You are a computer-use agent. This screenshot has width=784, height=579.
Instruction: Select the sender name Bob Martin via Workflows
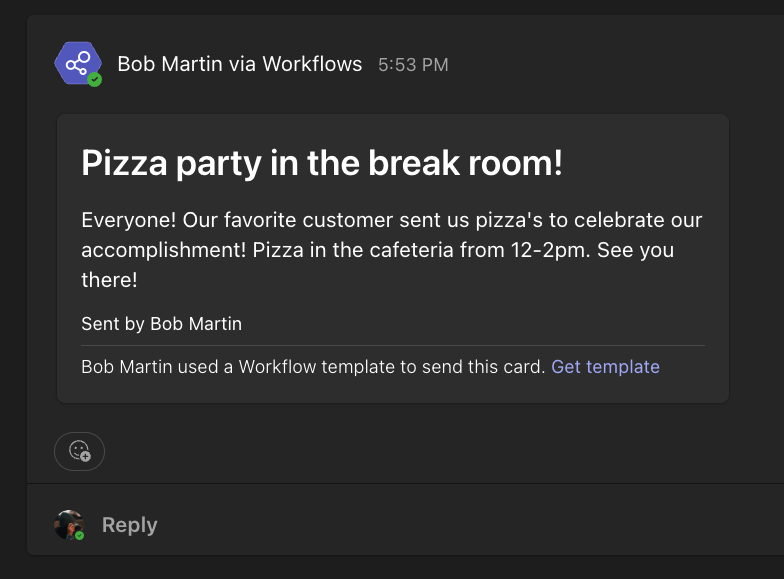pos(240,64)
